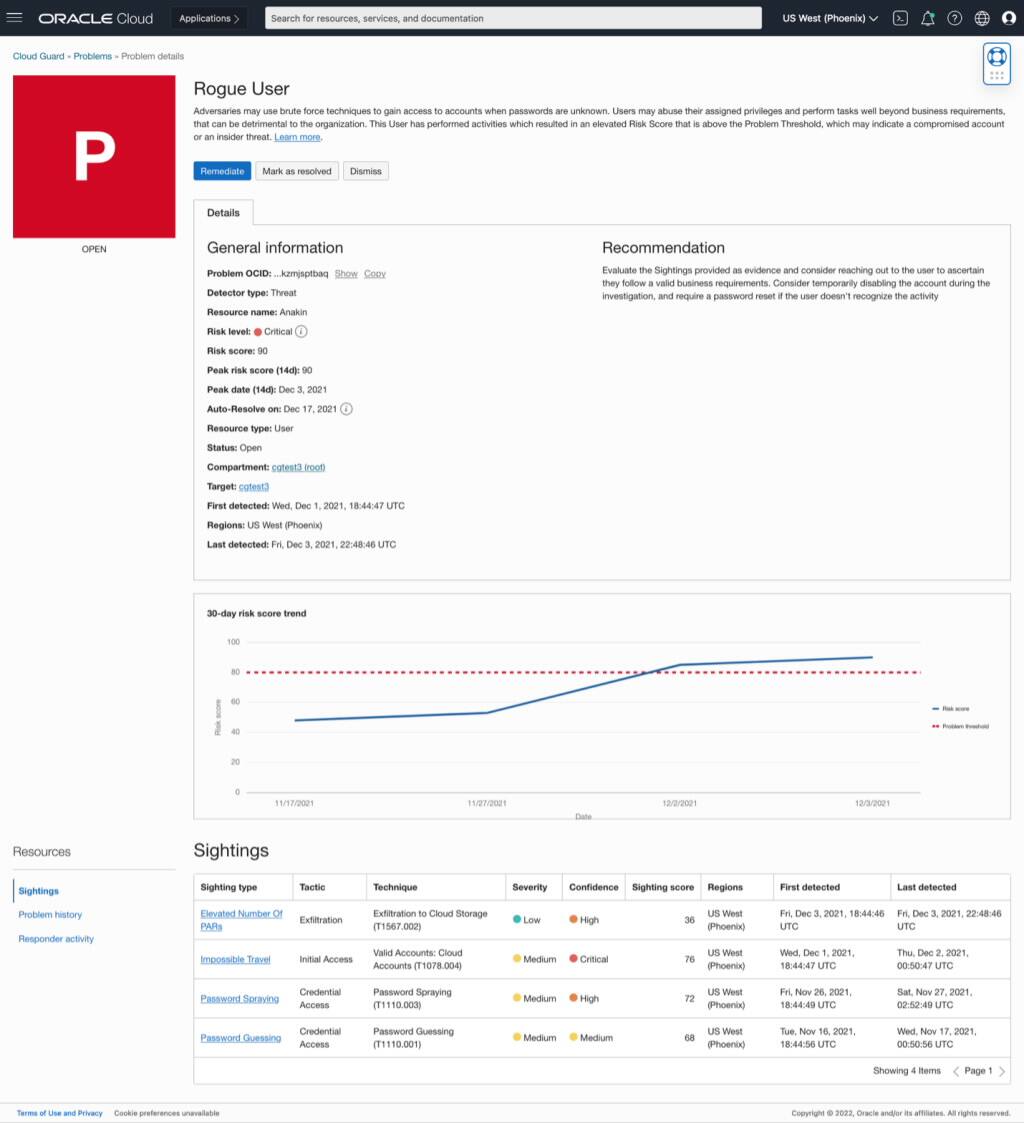Click the info icon next to Auto-Resolve date
The height and width of the screenshot is (1124, 1024).
[x=346, y=409]
